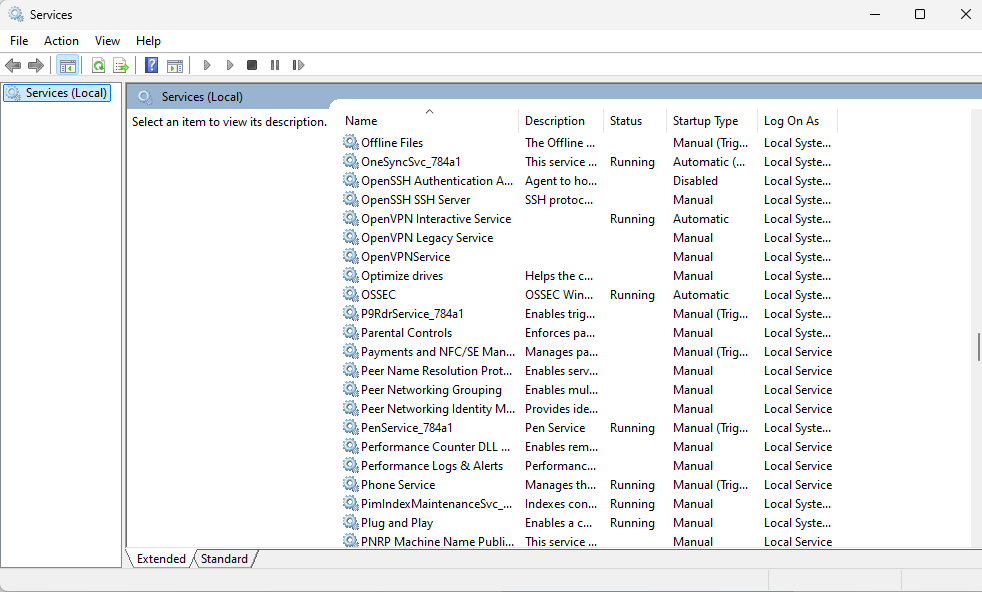Screen dimensions: 982x592
Task: Select Services (Local) in the left pane
Action: pos(57,92)
